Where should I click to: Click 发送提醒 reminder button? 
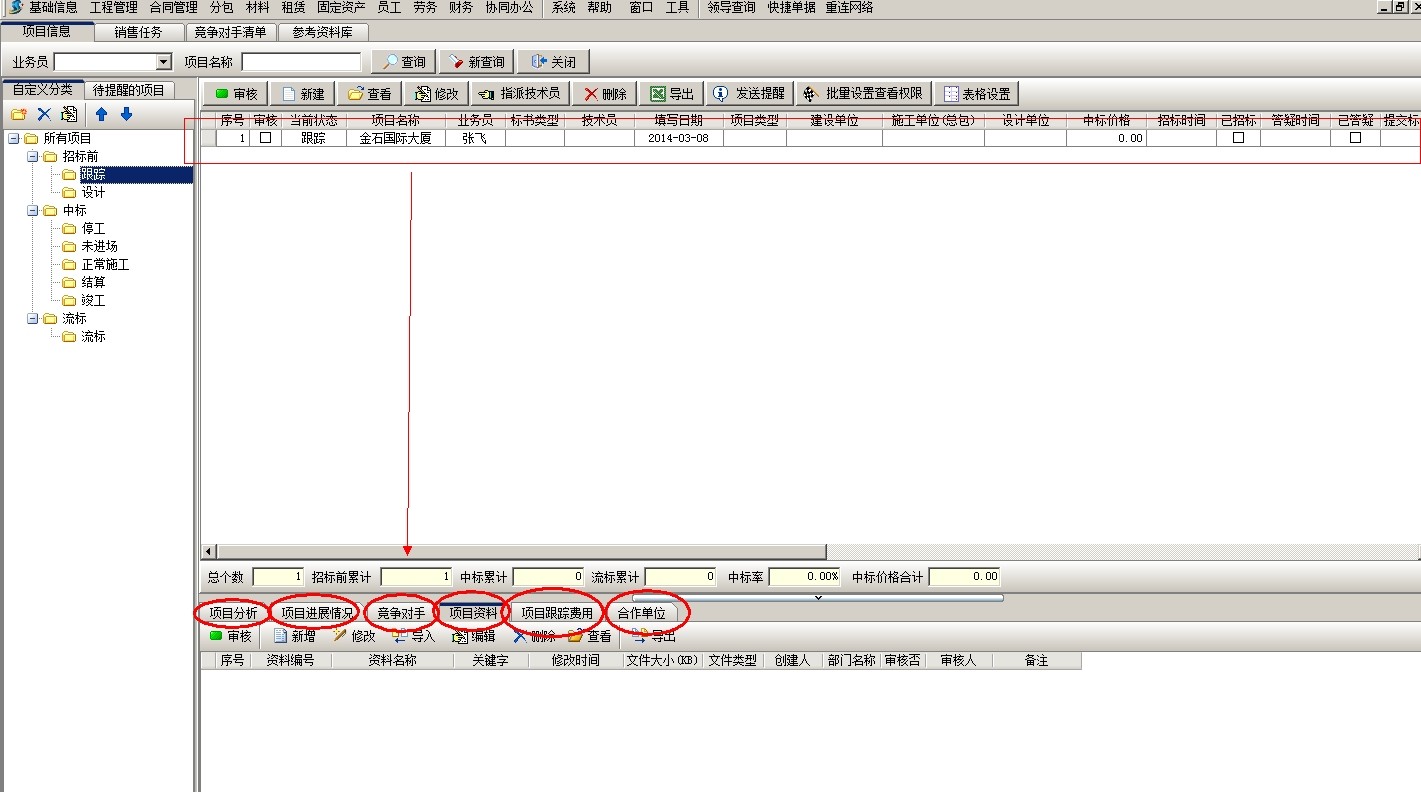coord(749,94)
